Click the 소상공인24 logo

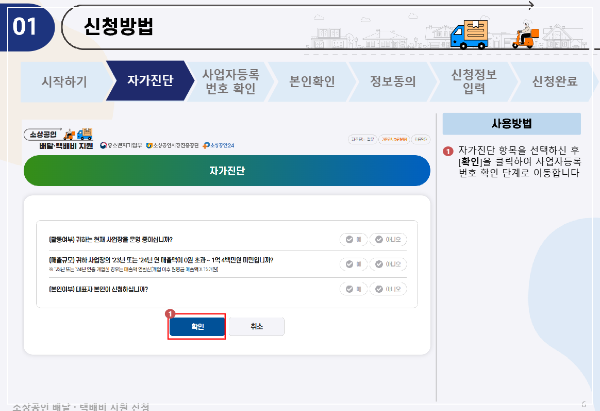click(218, 145)
